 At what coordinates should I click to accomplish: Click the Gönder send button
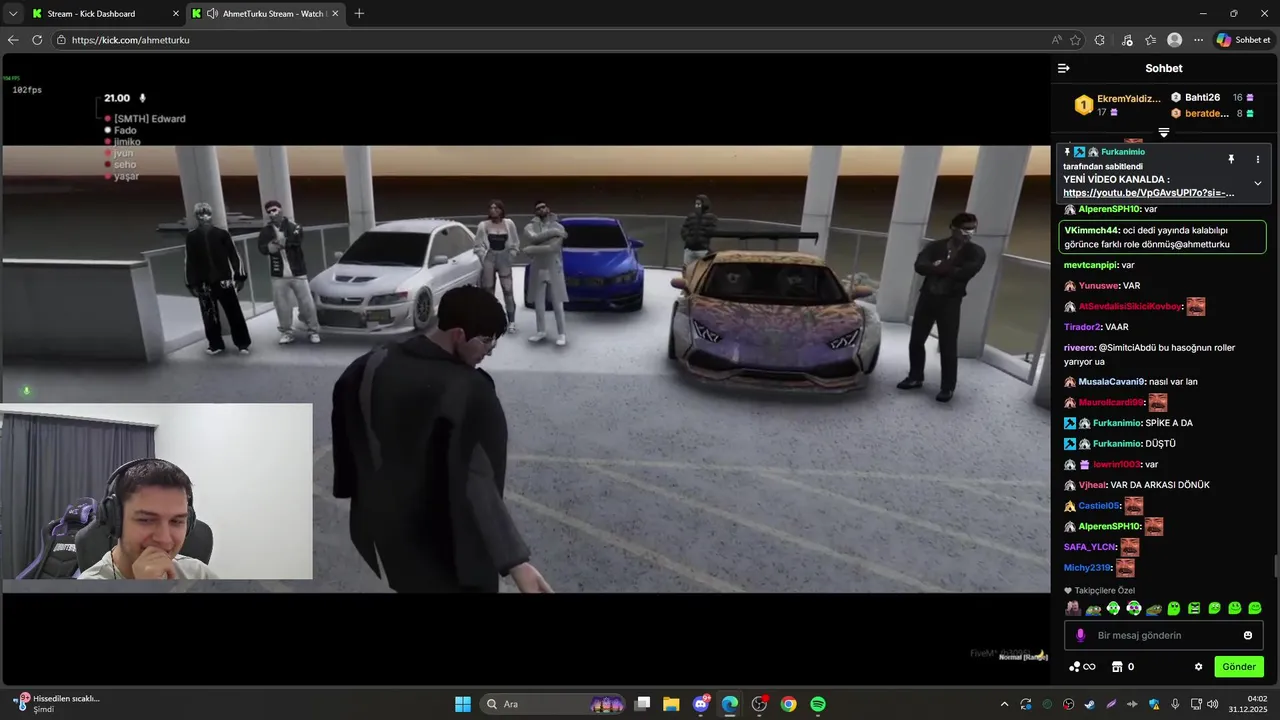1239,667
